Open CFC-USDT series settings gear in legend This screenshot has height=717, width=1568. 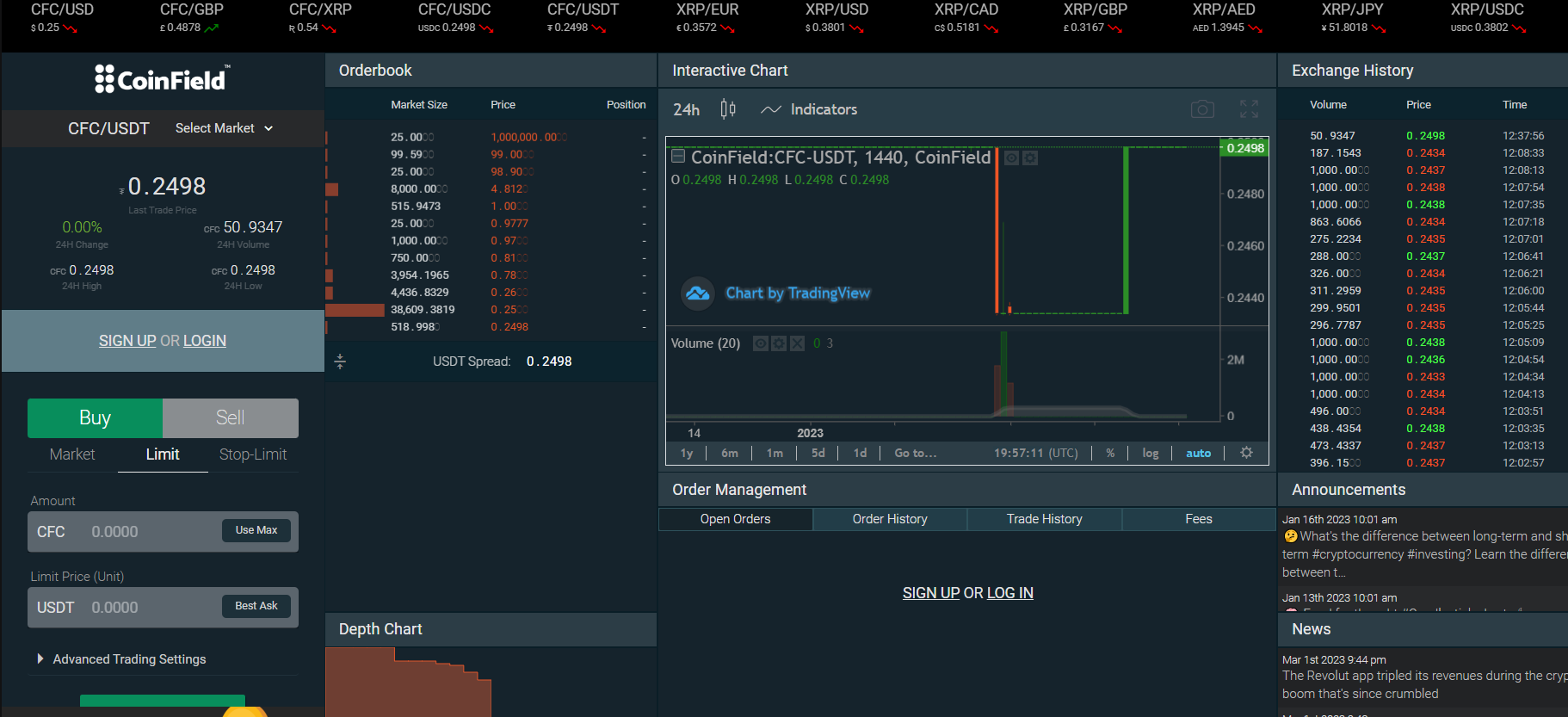(x=1030, y=158)
